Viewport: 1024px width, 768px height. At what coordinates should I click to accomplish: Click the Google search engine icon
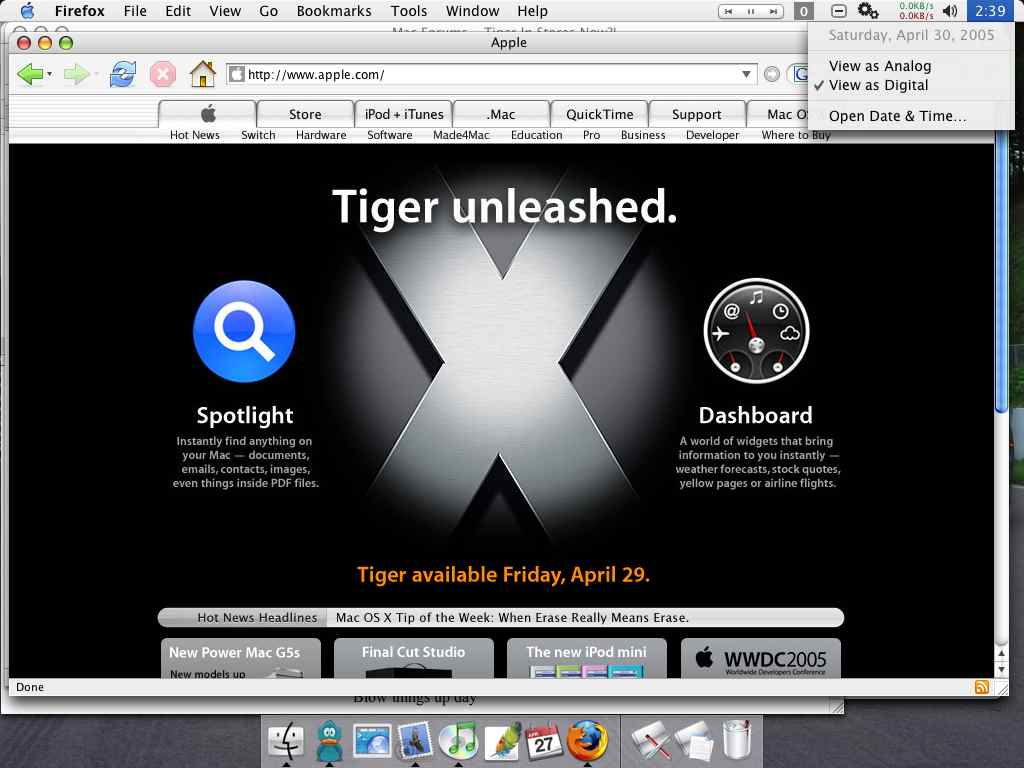click(800, 74)
